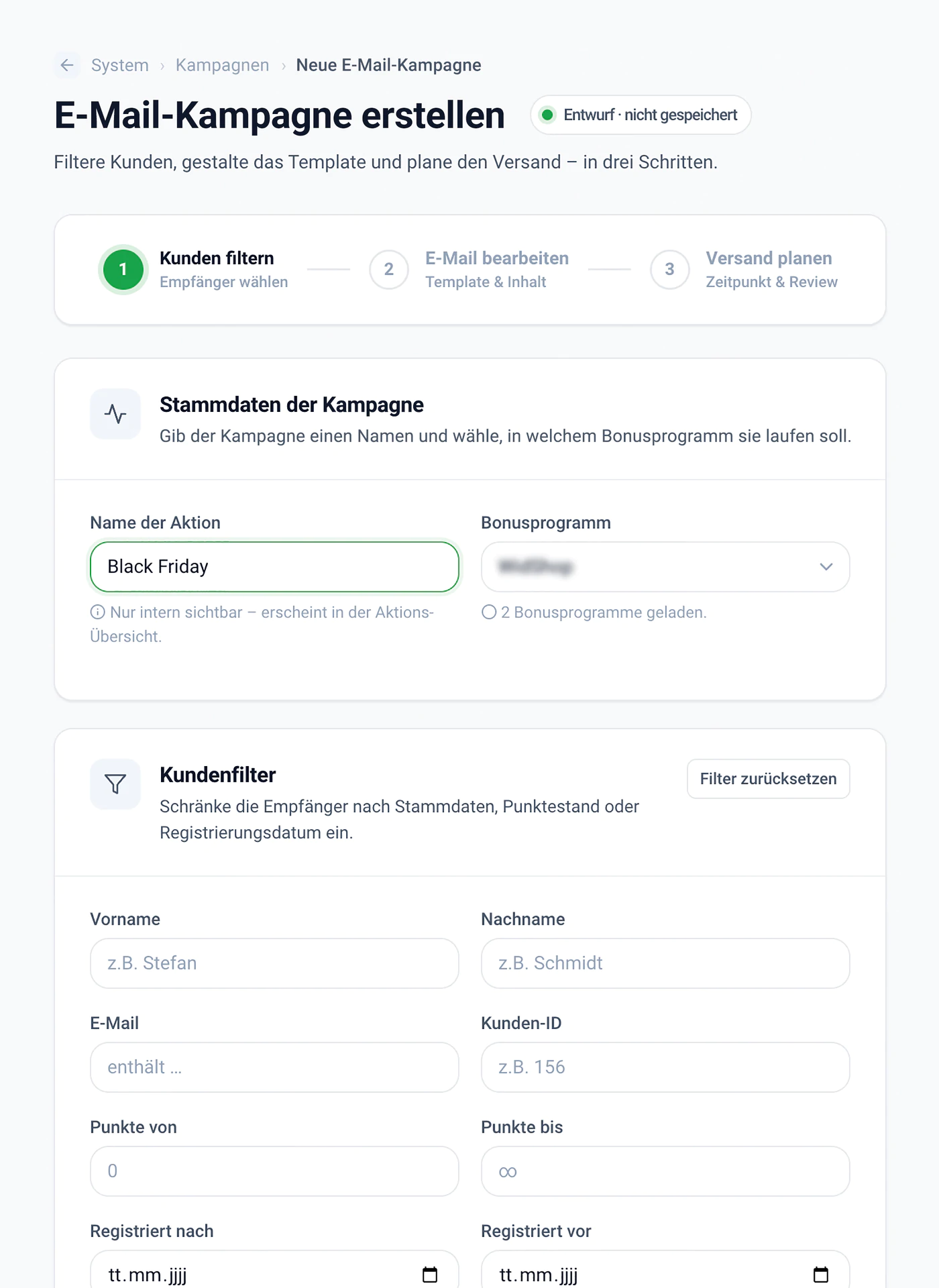
Task: Focus the Vorname input field
Action: pos(274,963)
